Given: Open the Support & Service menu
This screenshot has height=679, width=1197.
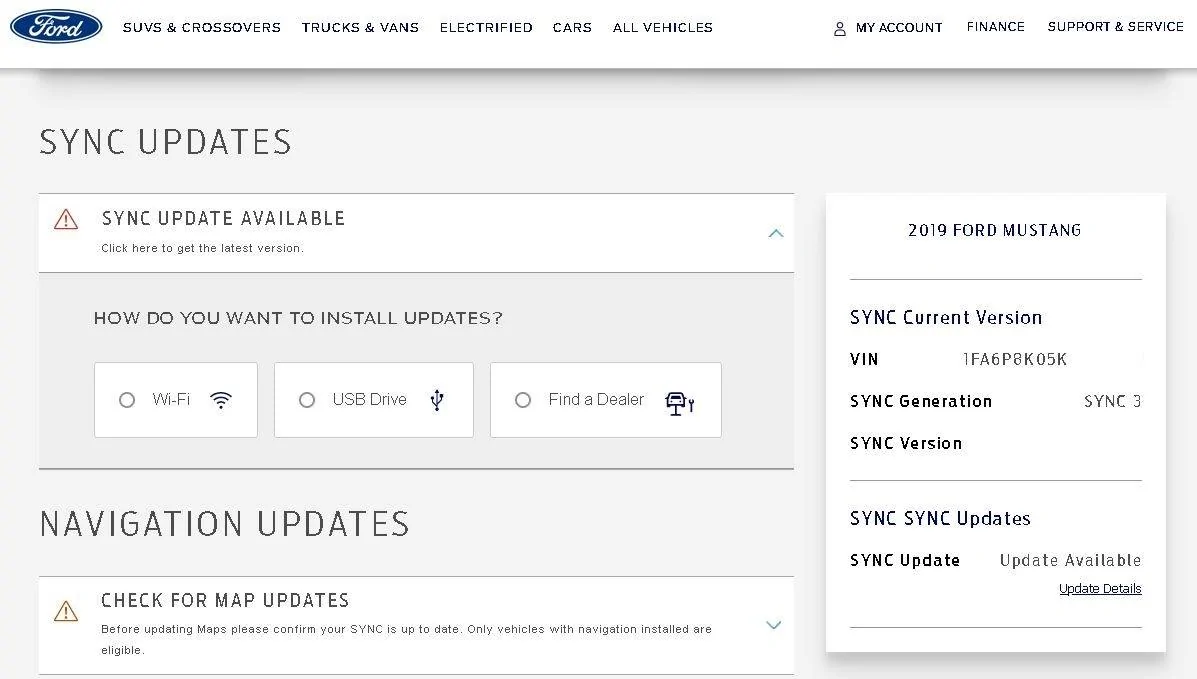Looking at the screenshot, I should point(1115,27).
